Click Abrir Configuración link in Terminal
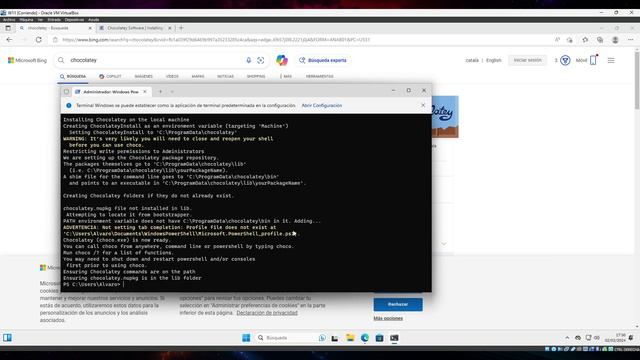Image resolution: width=640 pixels, height=360 pixels. click(x=322, y=105)
